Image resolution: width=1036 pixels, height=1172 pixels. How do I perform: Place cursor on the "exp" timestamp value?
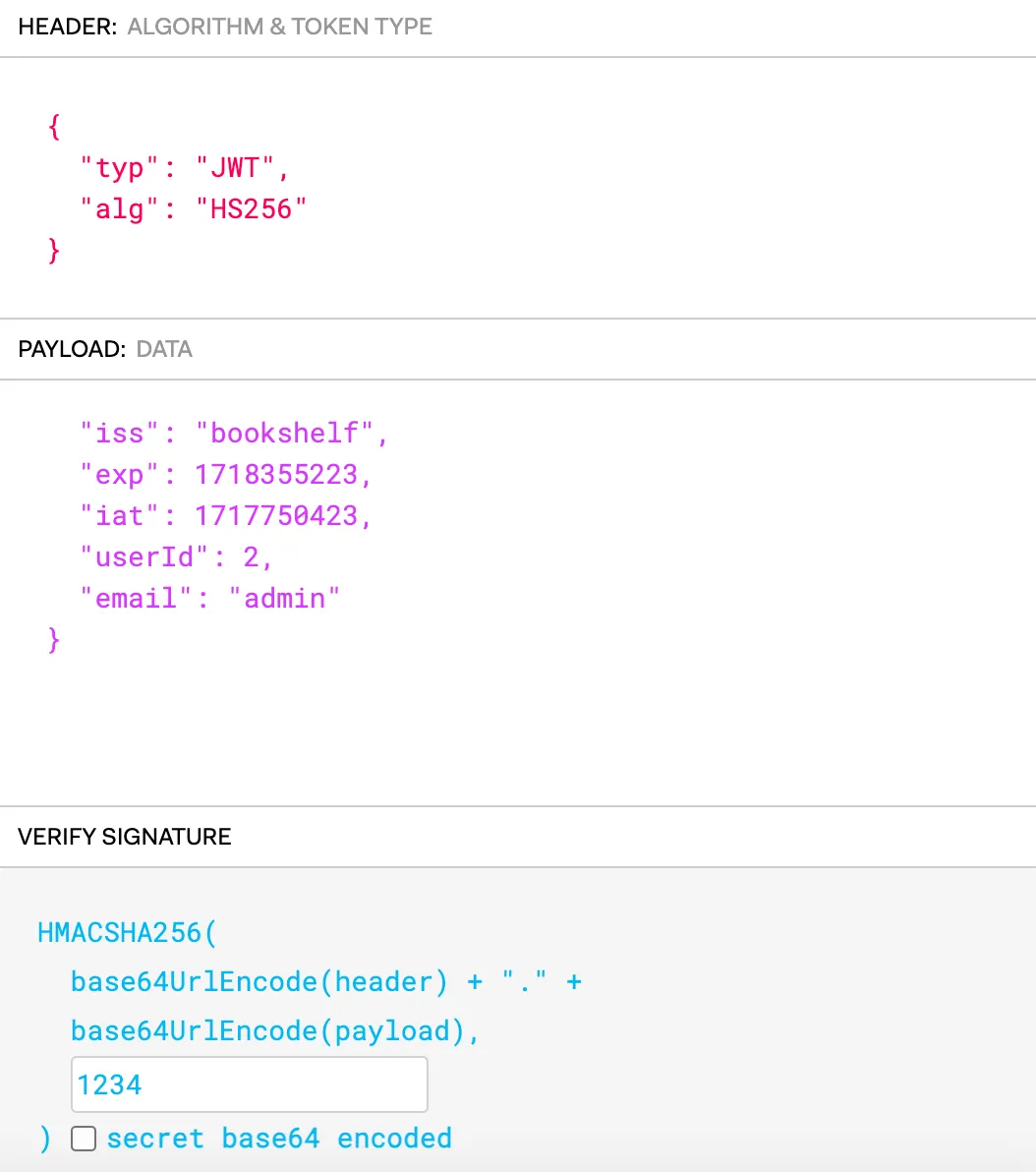pyautogui.click(x=275, y=475)
